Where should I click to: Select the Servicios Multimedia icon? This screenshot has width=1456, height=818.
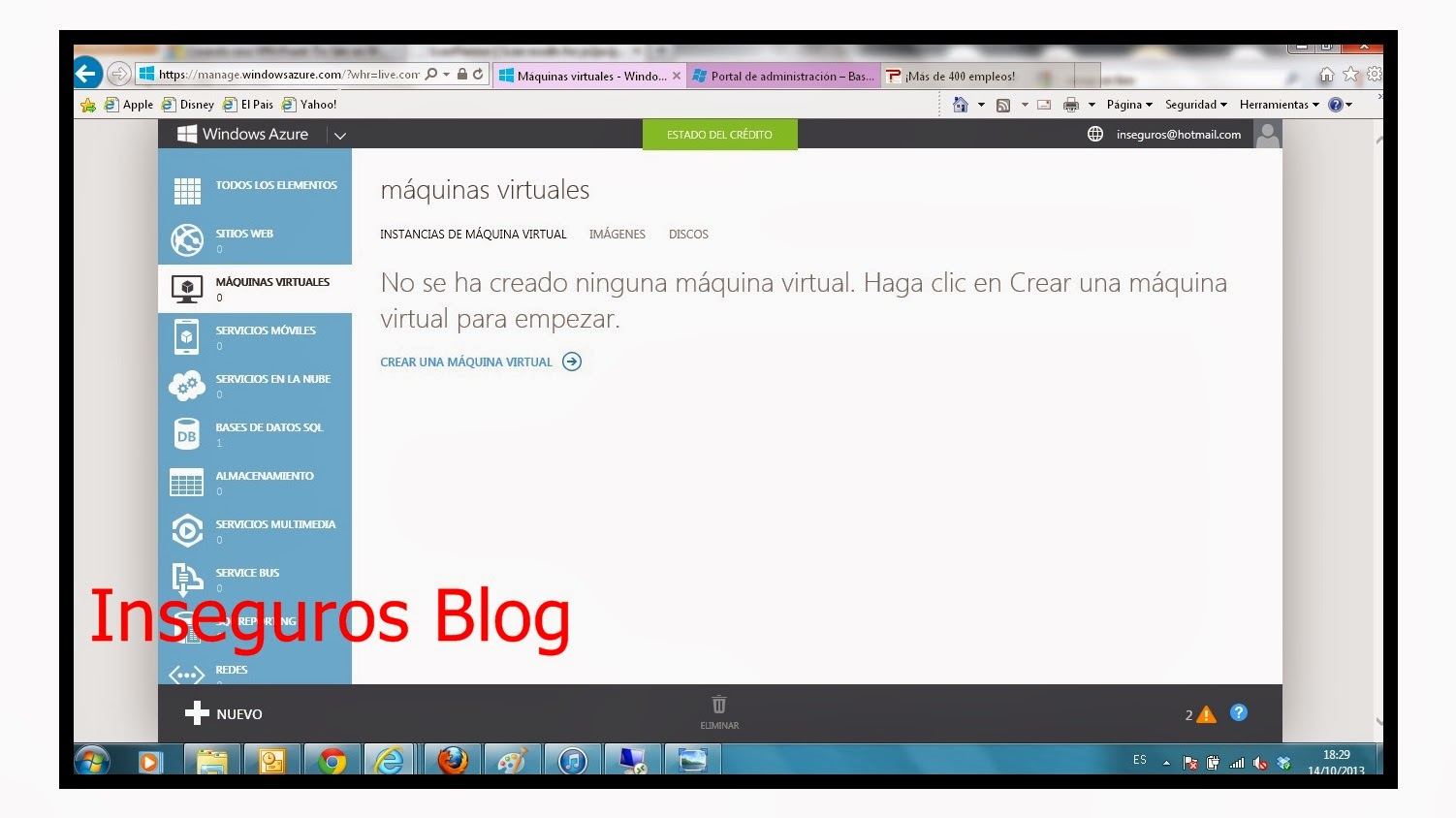click(x=186, y=530)
